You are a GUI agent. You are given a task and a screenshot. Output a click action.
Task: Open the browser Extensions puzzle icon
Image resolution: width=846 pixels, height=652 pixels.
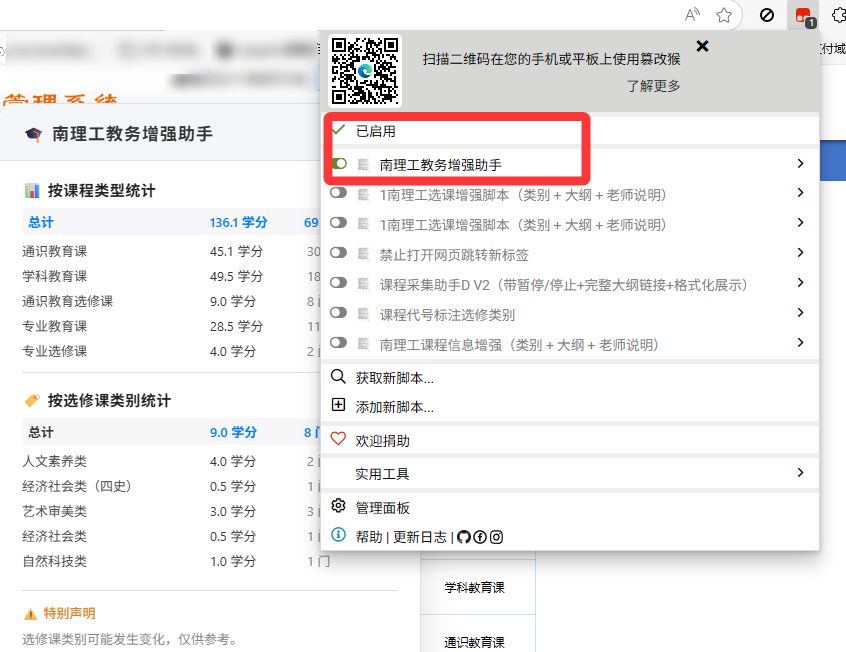[x=838, y=15]
